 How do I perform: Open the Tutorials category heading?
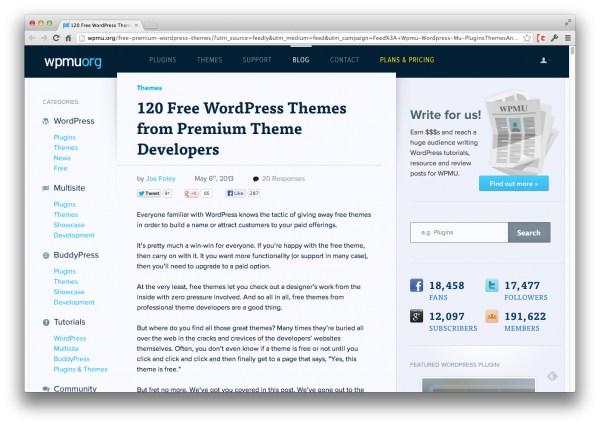pyautogui.click(x=69, y=322)
